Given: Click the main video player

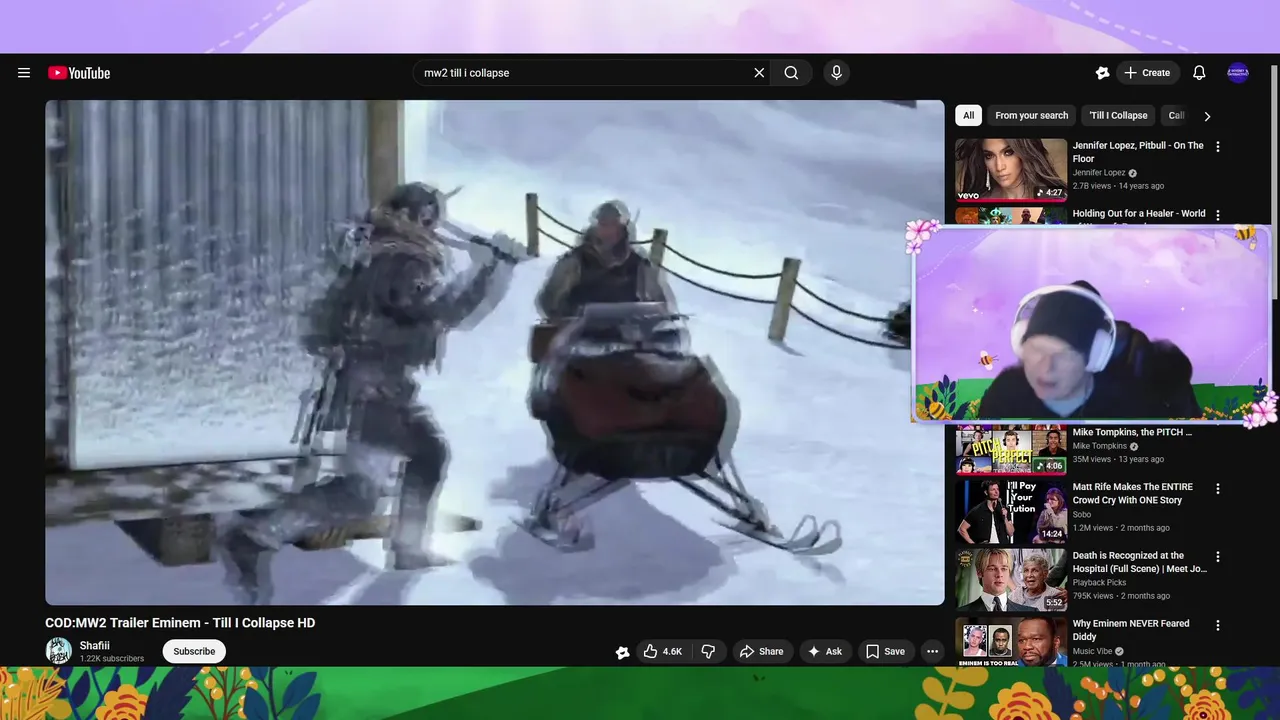Looking at the screenshot, I should 495,352.
